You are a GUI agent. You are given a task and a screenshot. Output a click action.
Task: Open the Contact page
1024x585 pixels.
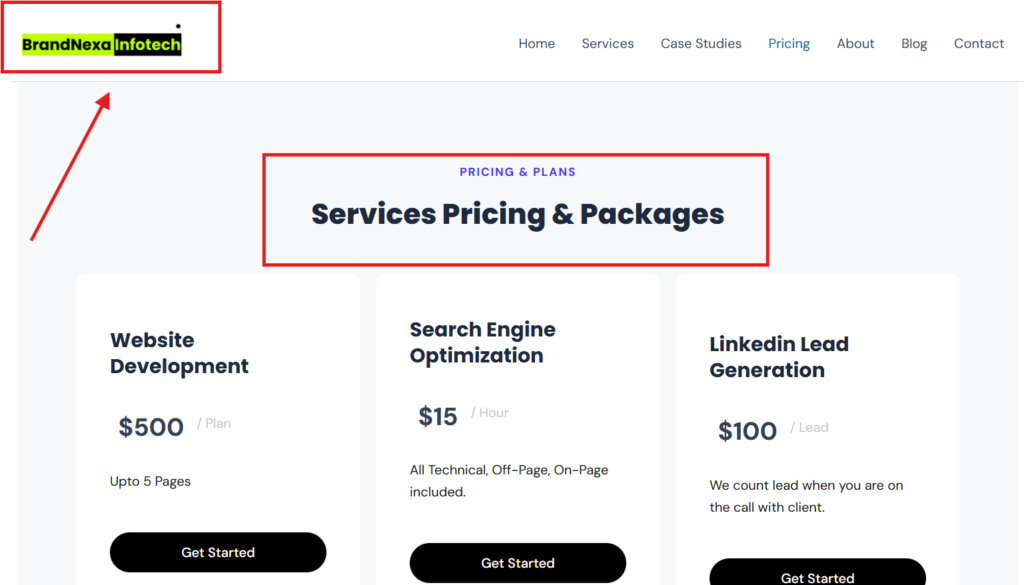click(x=978, y=43)
